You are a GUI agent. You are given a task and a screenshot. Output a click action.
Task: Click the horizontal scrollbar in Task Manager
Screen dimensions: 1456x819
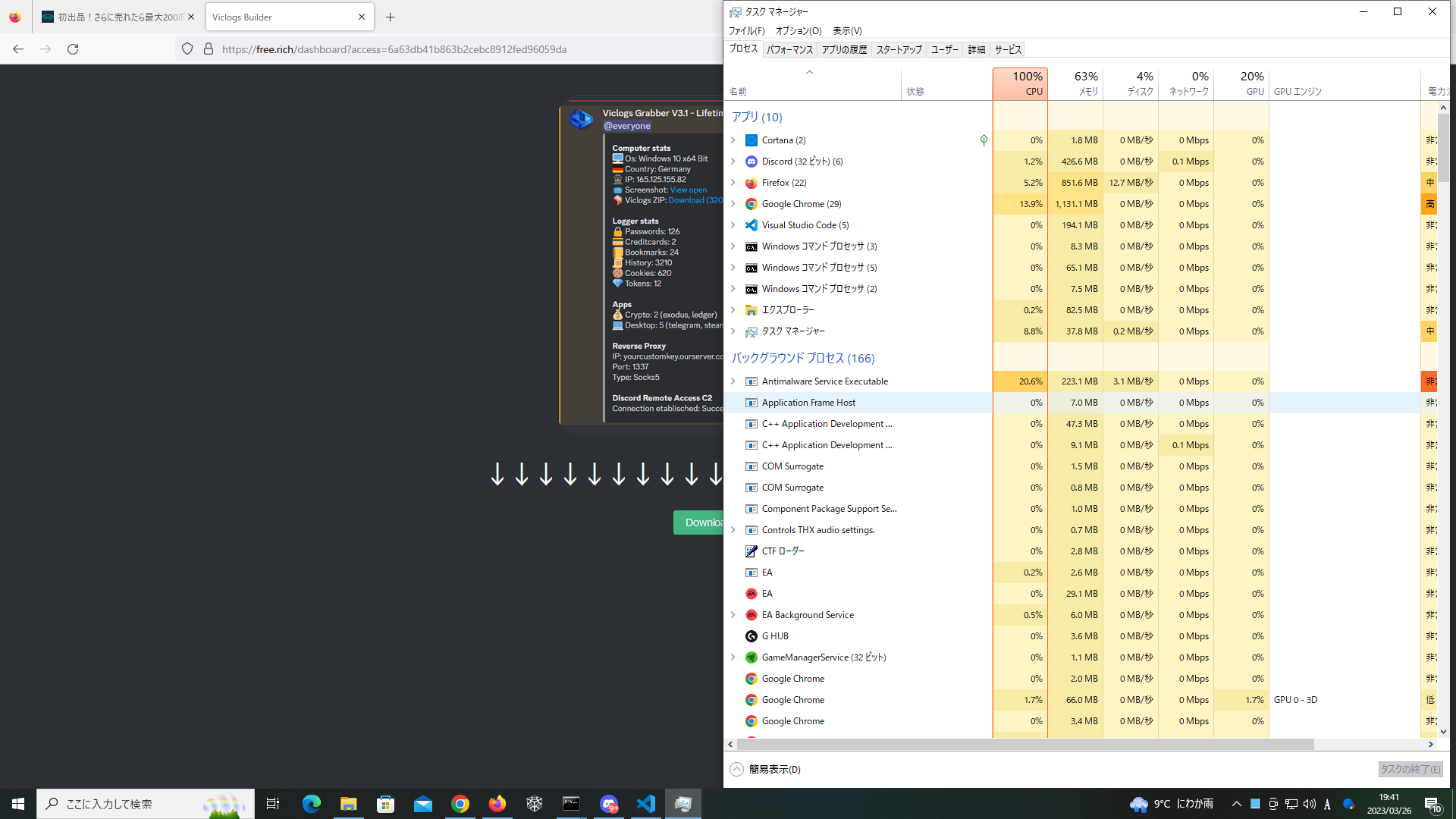click(x=1024, y=745)
